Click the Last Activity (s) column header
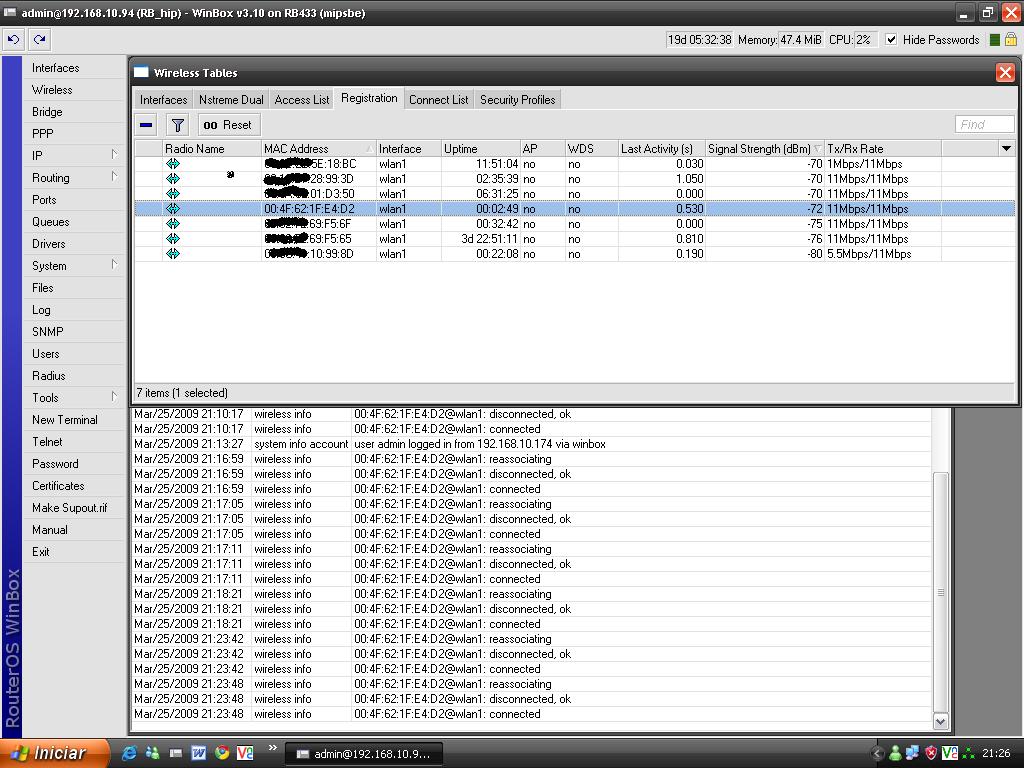 662,149
